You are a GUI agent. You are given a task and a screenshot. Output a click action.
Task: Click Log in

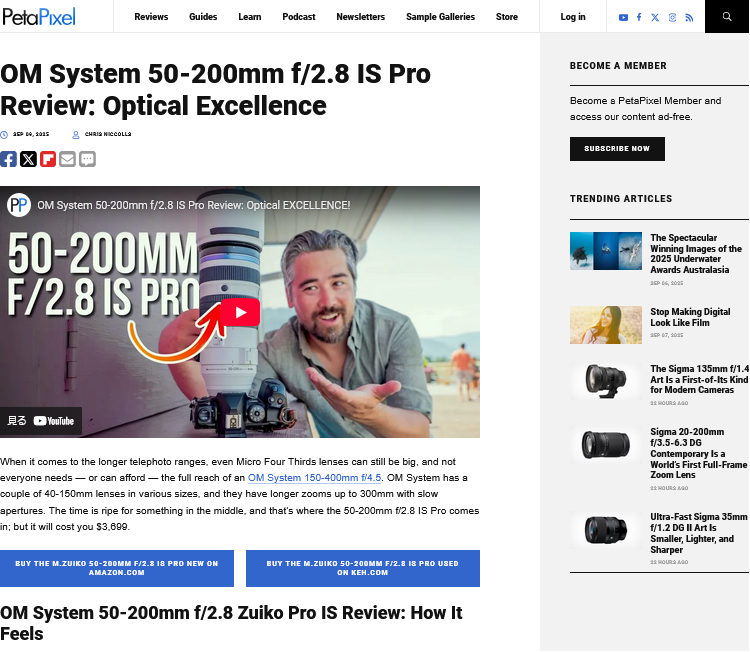[x=573, y=17]
